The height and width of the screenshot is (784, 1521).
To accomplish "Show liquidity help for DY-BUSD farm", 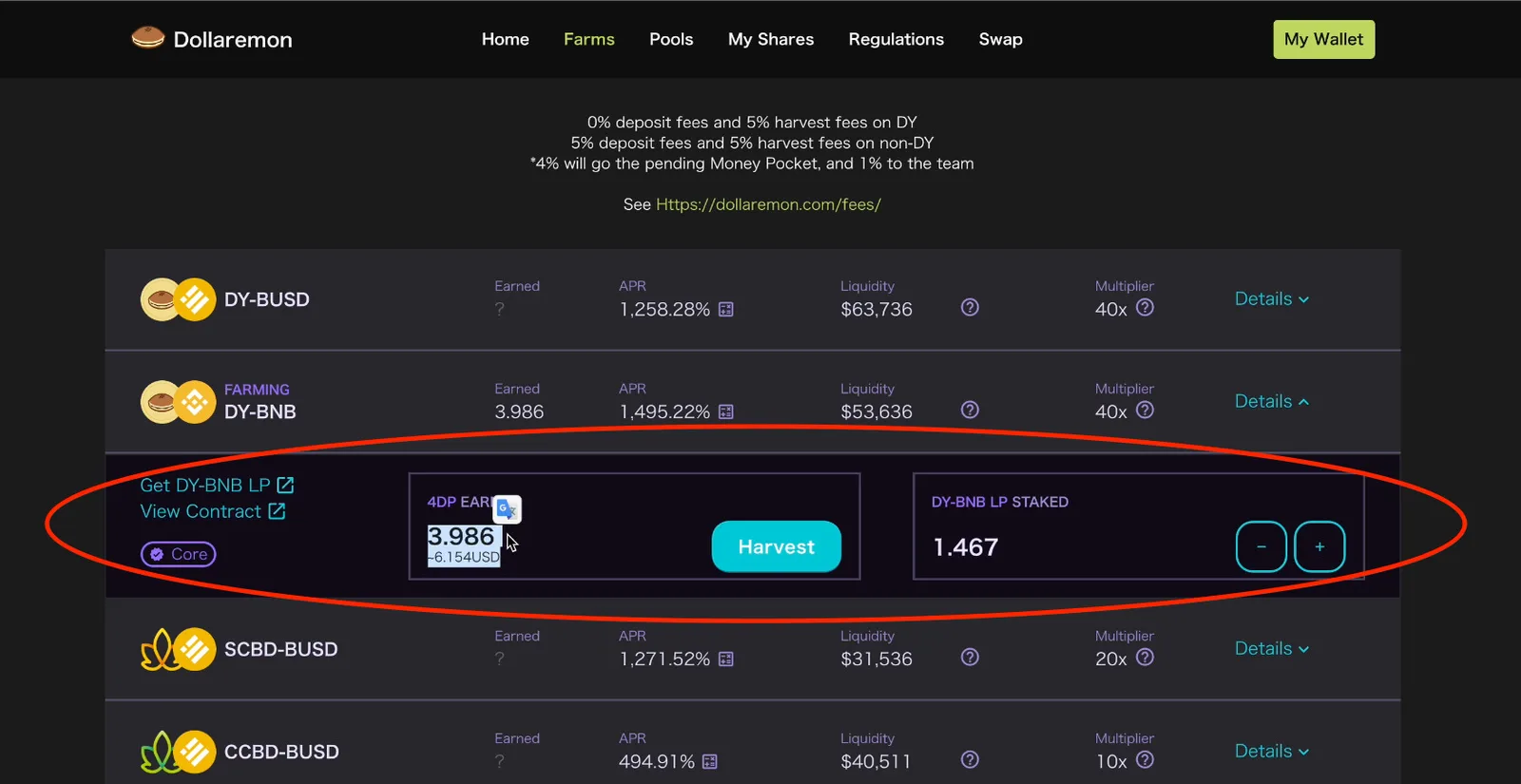I will [970, 307].
